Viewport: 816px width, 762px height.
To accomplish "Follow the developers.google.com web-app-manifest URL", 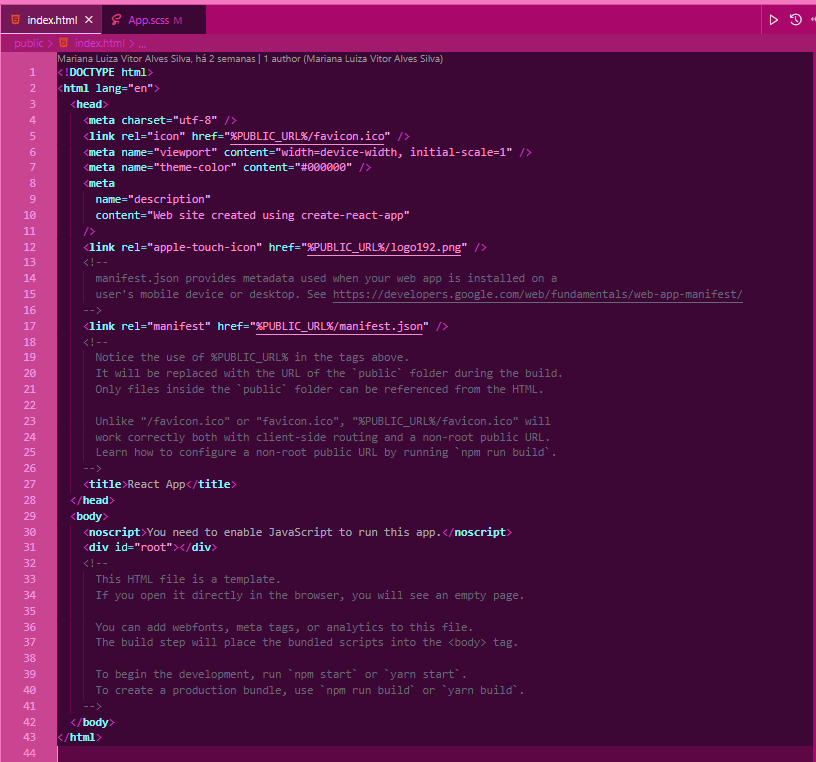I will click(x=538, y=295).
